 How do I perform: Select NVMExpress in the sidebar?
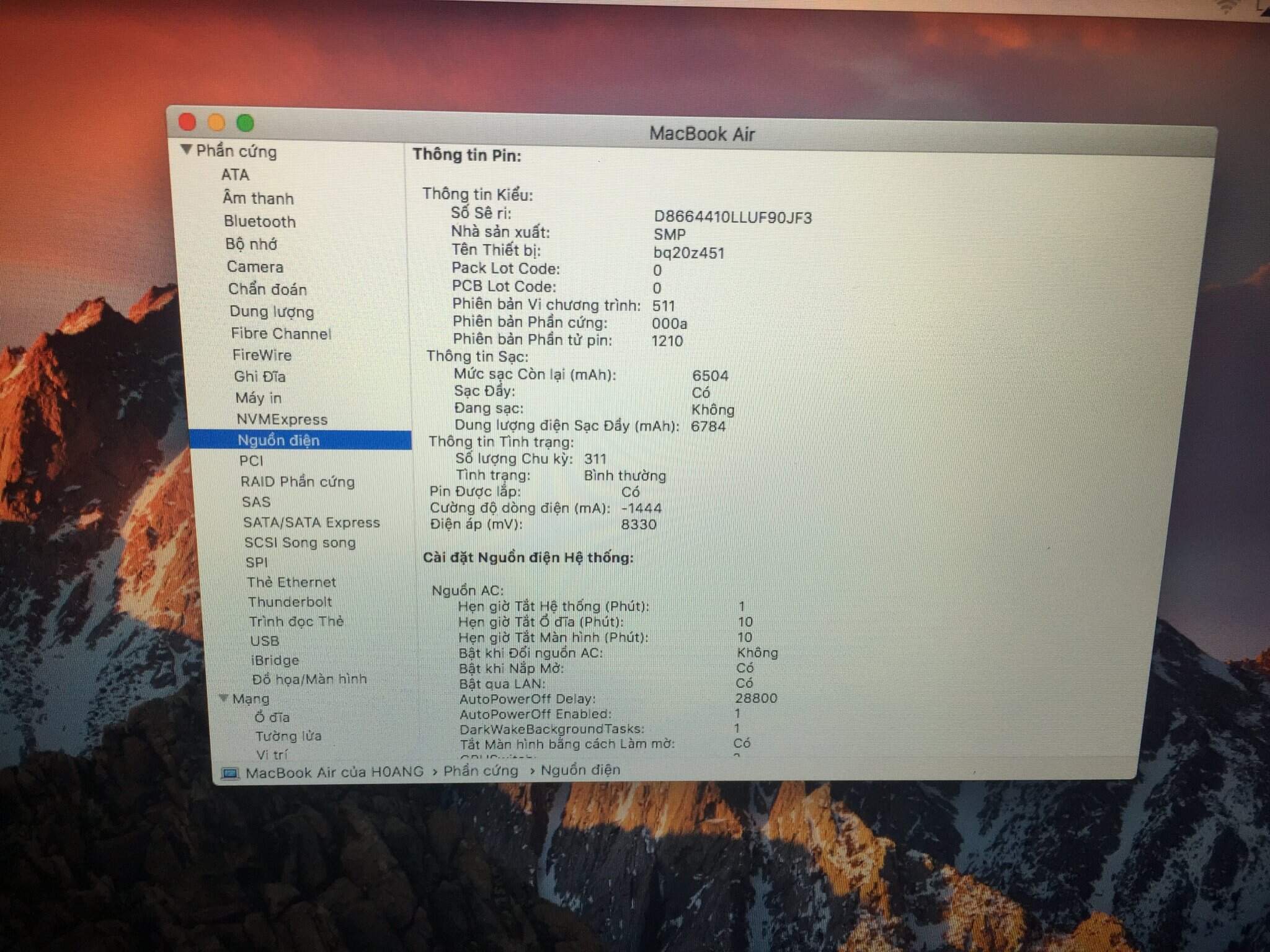point(282,420)
